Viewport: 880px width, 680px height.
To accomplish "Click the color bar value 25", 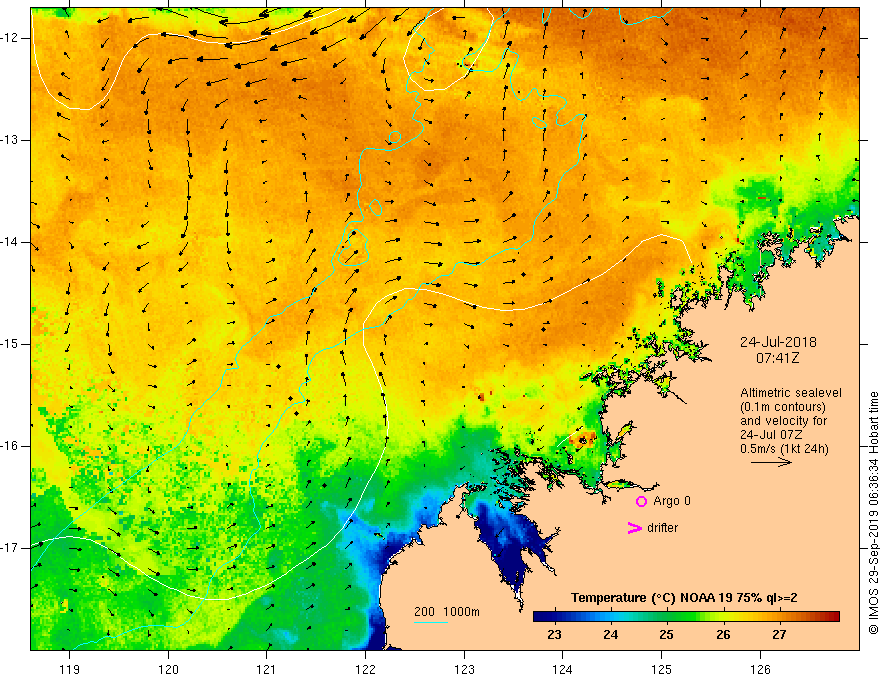I will [x=666, y=635].
